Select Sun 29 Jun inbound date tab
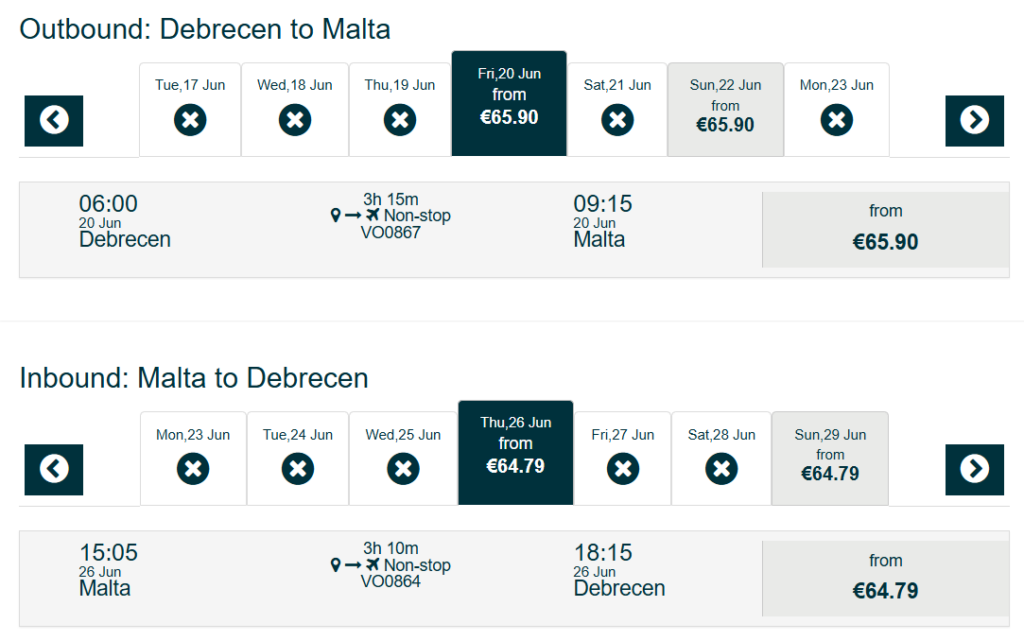This screenshot has width=1024, height=641. 830,458
